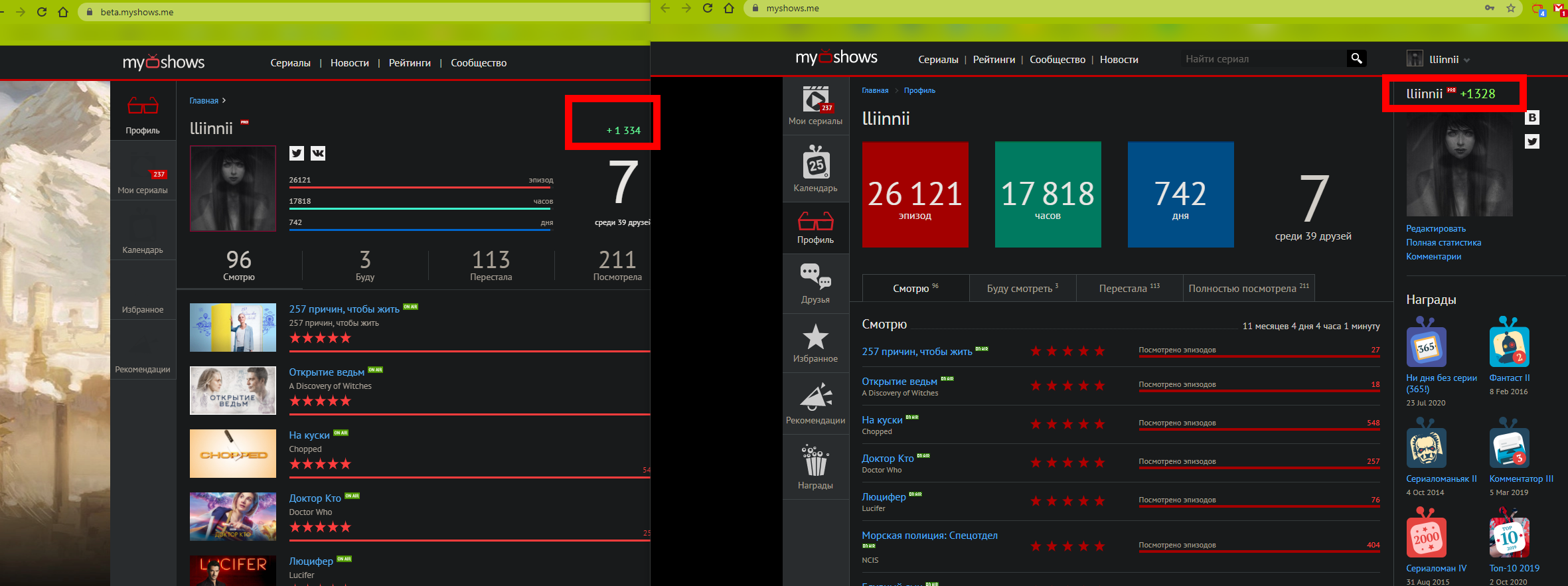This screenshot has width=1568, height=586.
Task: Click Мои сериалы sidebar item in left window
Action: [x=143, y=171]
